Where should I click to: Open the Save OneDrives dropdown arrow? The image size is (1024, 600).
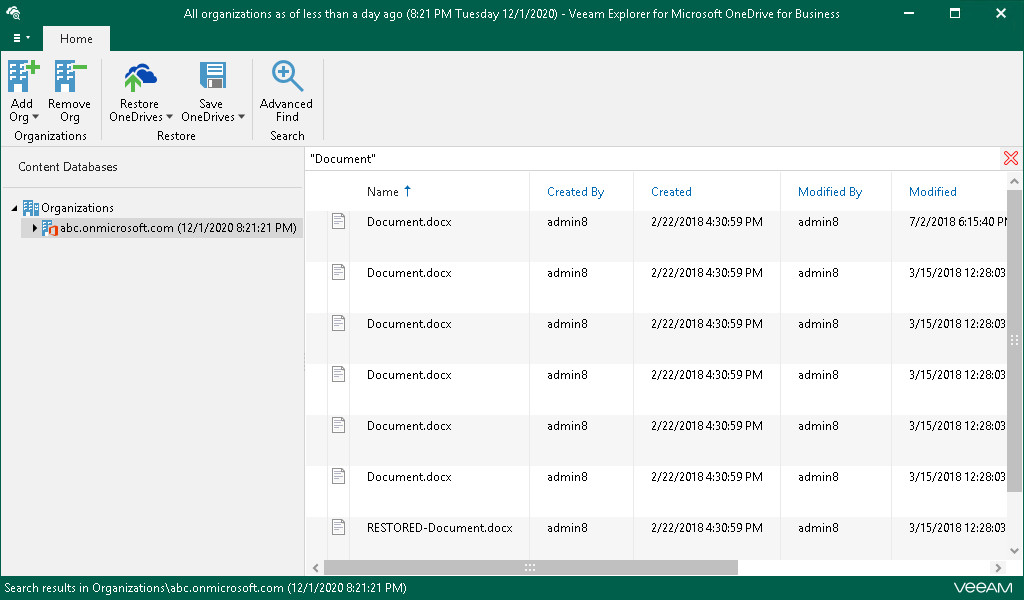click(241, 117)
